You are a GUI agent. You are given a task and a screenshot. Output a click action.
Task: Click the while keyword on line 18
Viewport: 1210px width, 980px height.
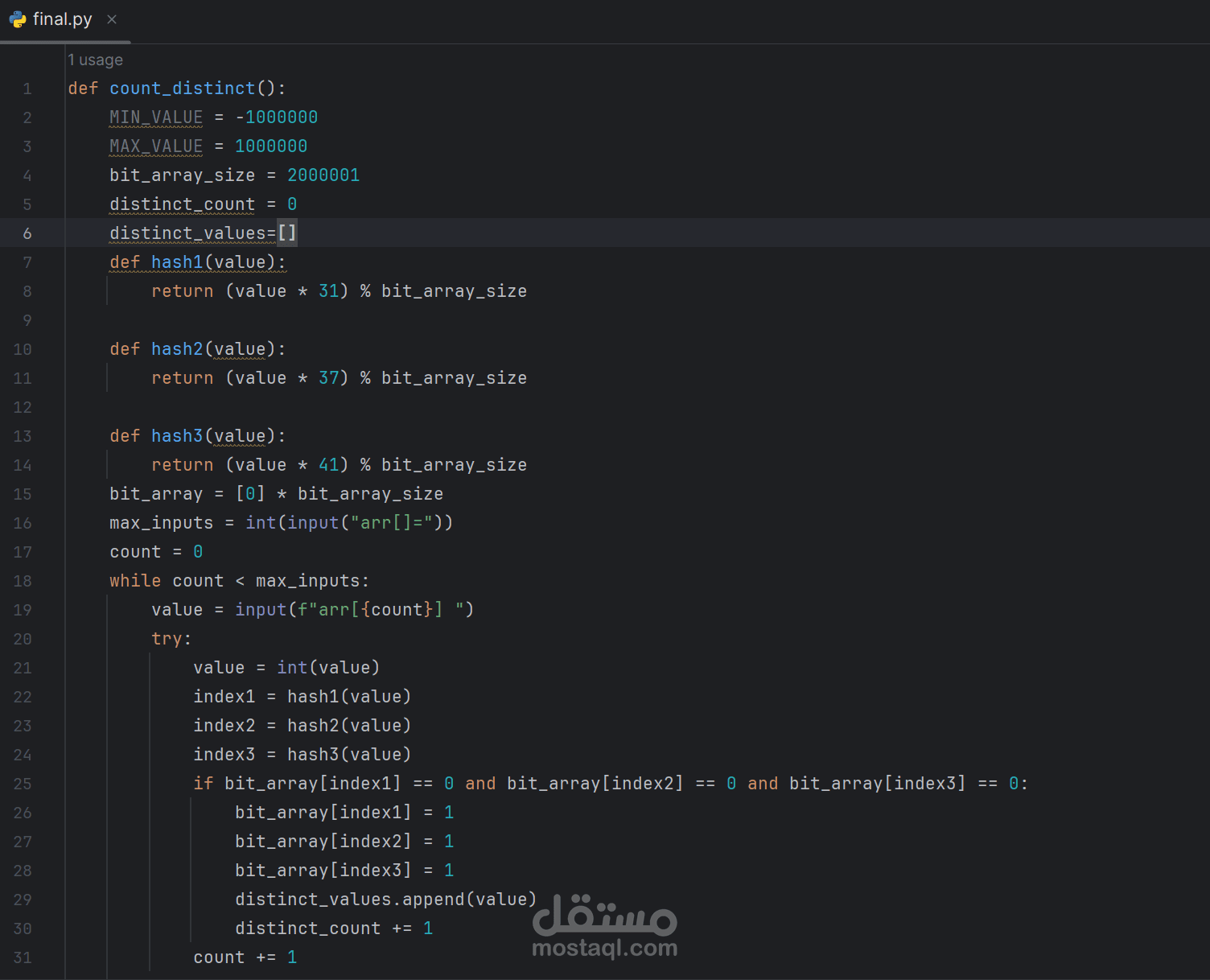[x=135, y=581]
